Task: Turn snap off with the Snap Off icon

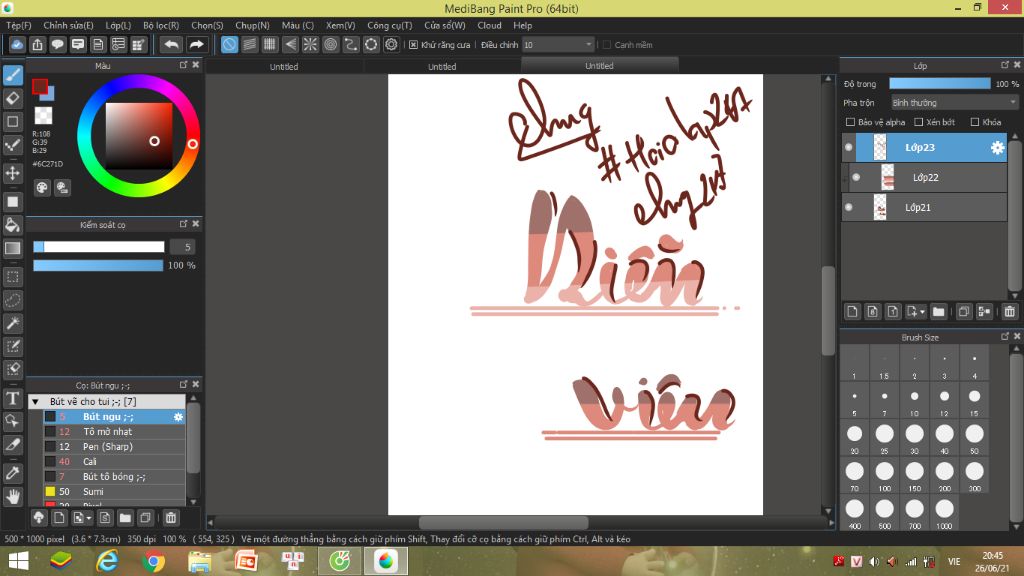Action: 229,44
